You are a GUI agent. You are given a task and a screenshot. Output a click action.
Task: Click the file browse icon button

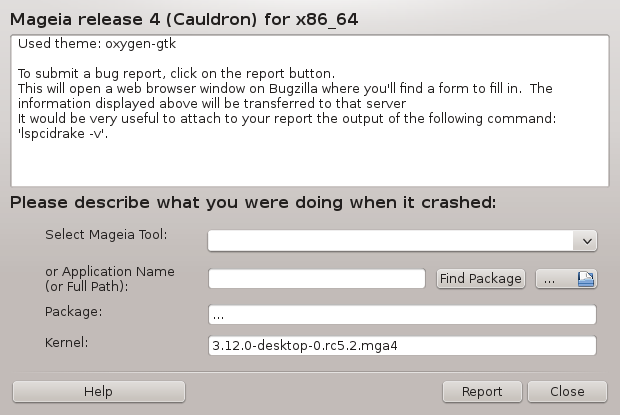tap(566, 279)
